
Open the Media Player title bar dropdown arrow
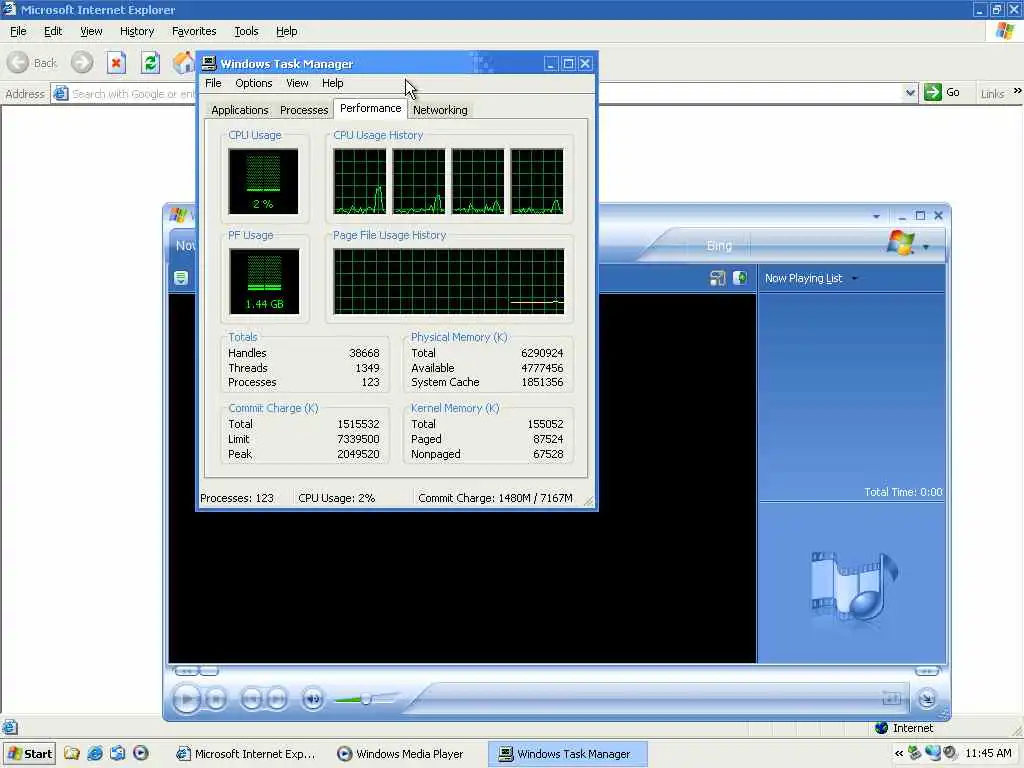(876, 216)
